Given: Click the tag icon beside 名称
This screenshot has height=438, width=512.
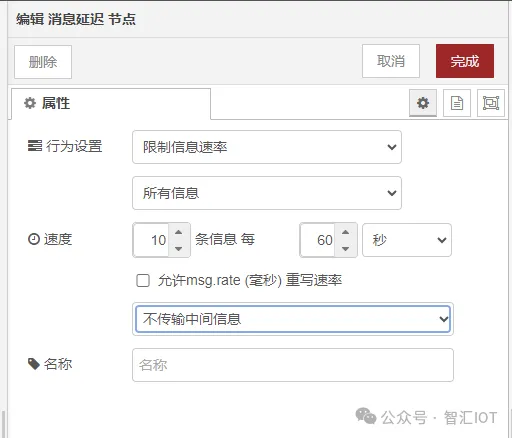Looking at the screenshot, I should (34, 364).
